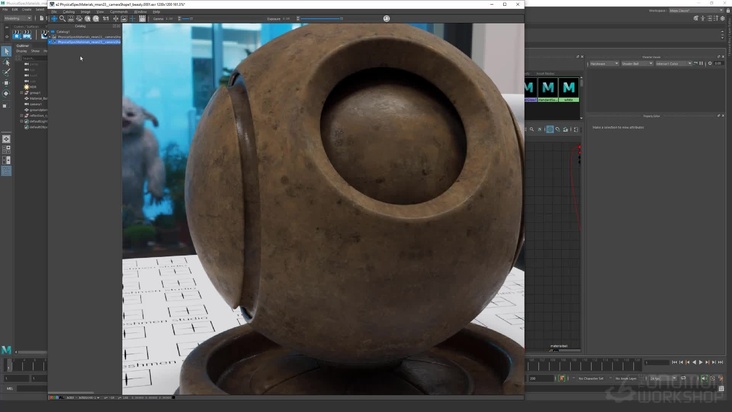
Task: Step to the previous keyframe
Action: (688, 362)
